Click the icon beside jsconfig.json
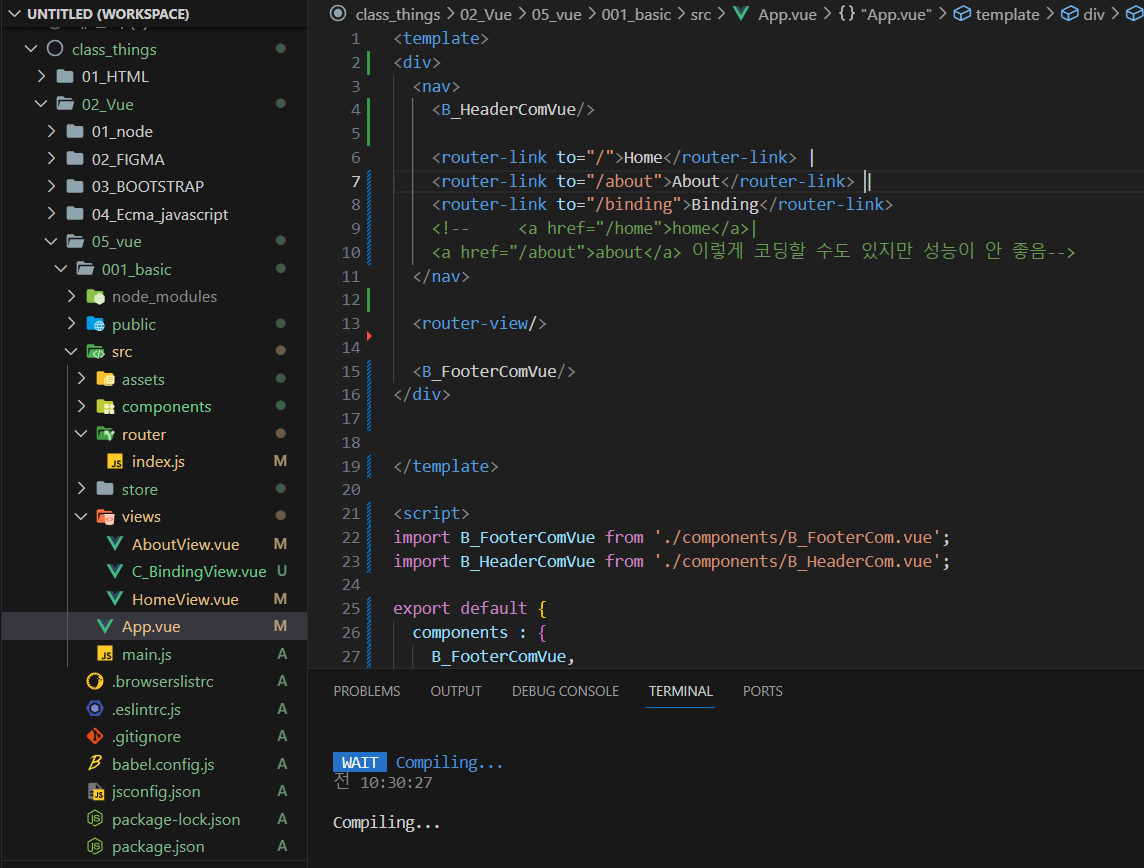This screenshot has height=868, width=1144. coord(96,791)
